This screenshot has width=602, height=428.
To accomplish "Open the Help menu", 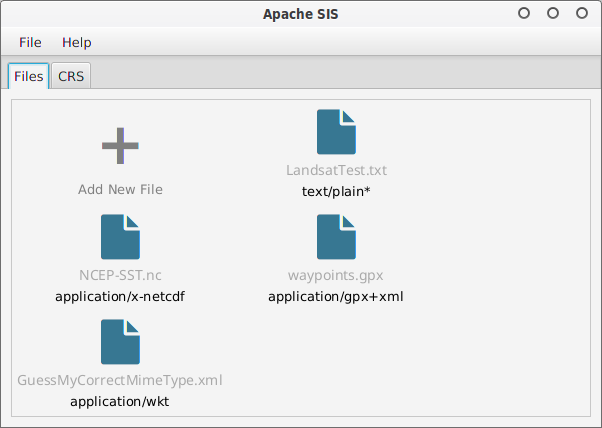I will coord(77,42).
